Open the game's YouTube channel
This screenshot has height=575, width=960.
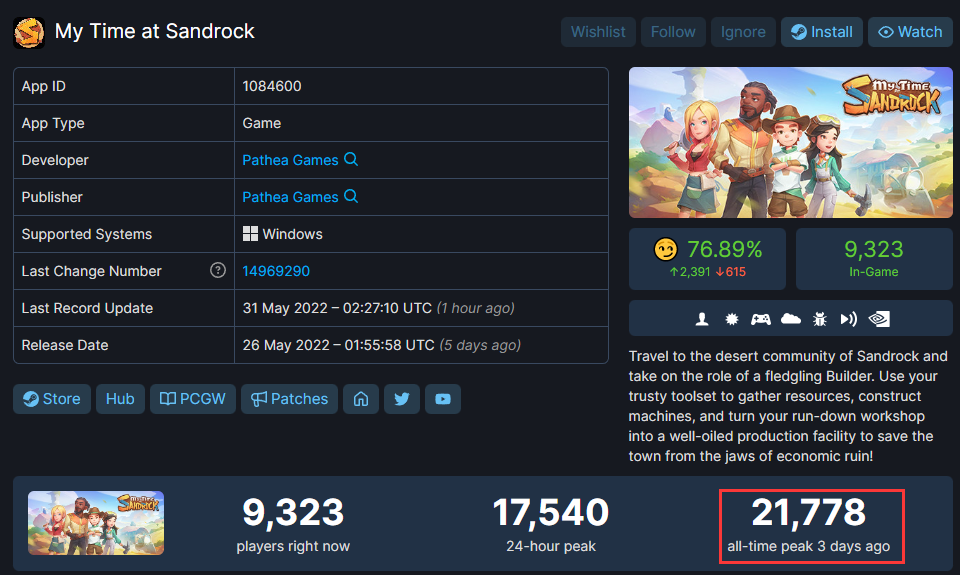click(443, 399)
